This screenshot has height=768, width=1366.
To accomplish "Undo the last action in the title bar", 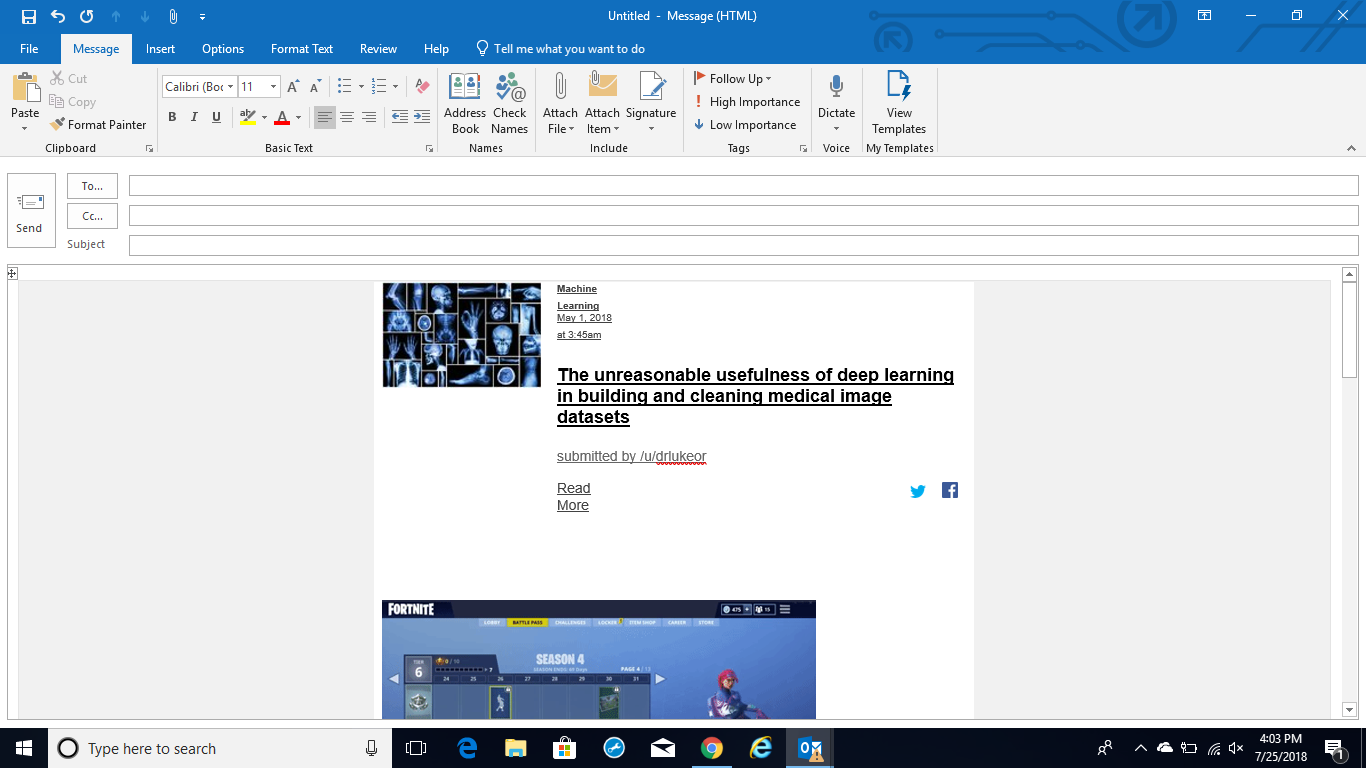I will click(58, 16).
